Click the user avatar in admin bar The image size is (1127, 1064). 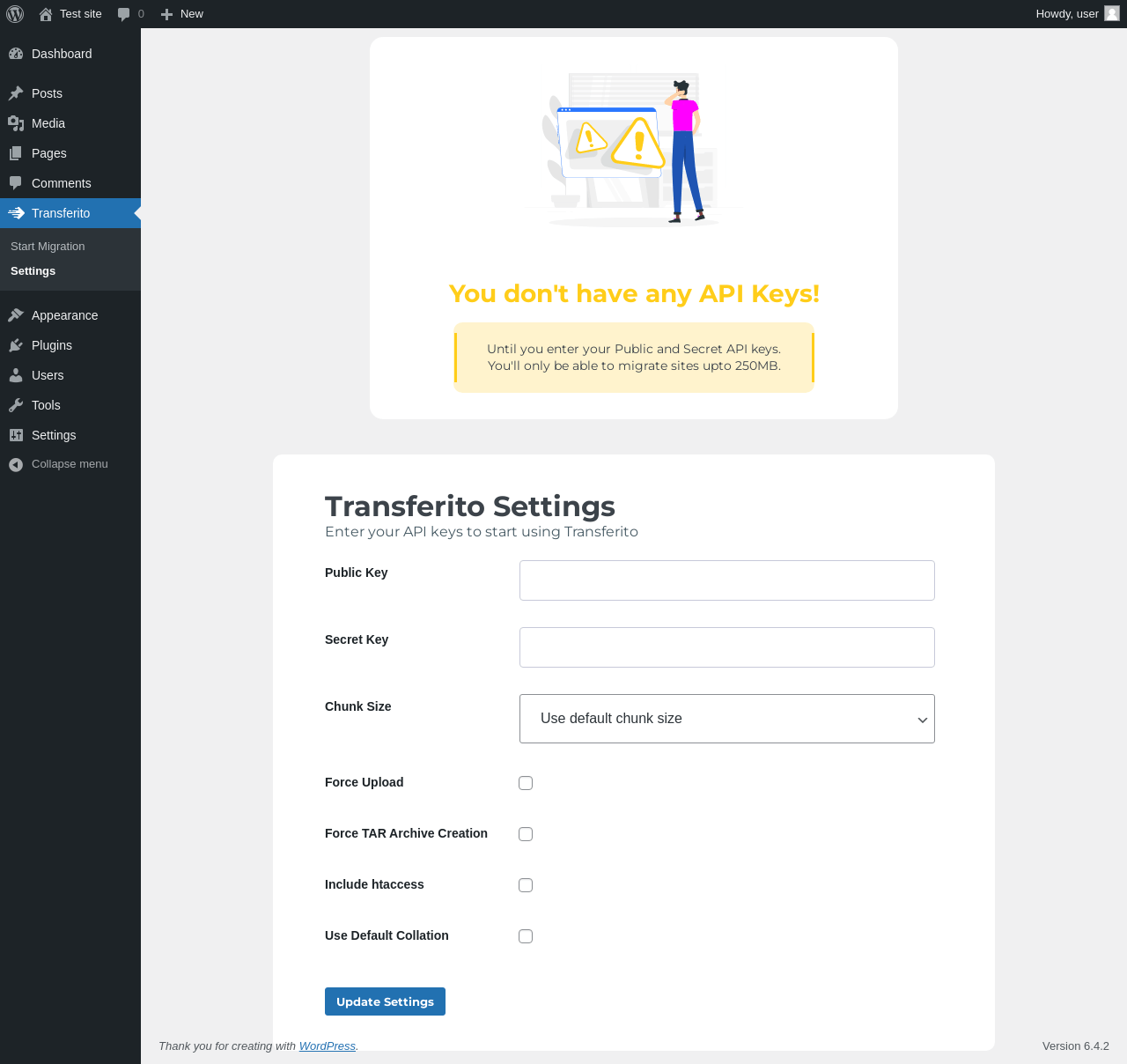tap(1112, 13)
